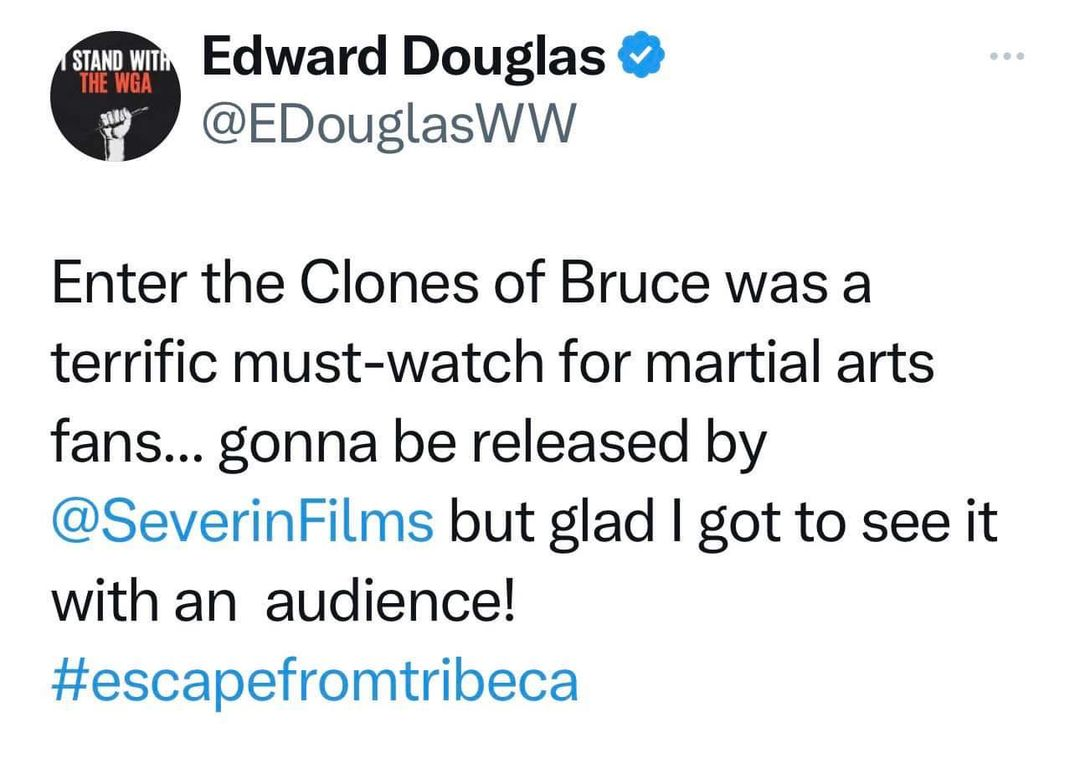The height and width of the screenshot is (759, 1080).
Task: Open Edward Douglas's profile picture
Action: [x=116, y=100]
